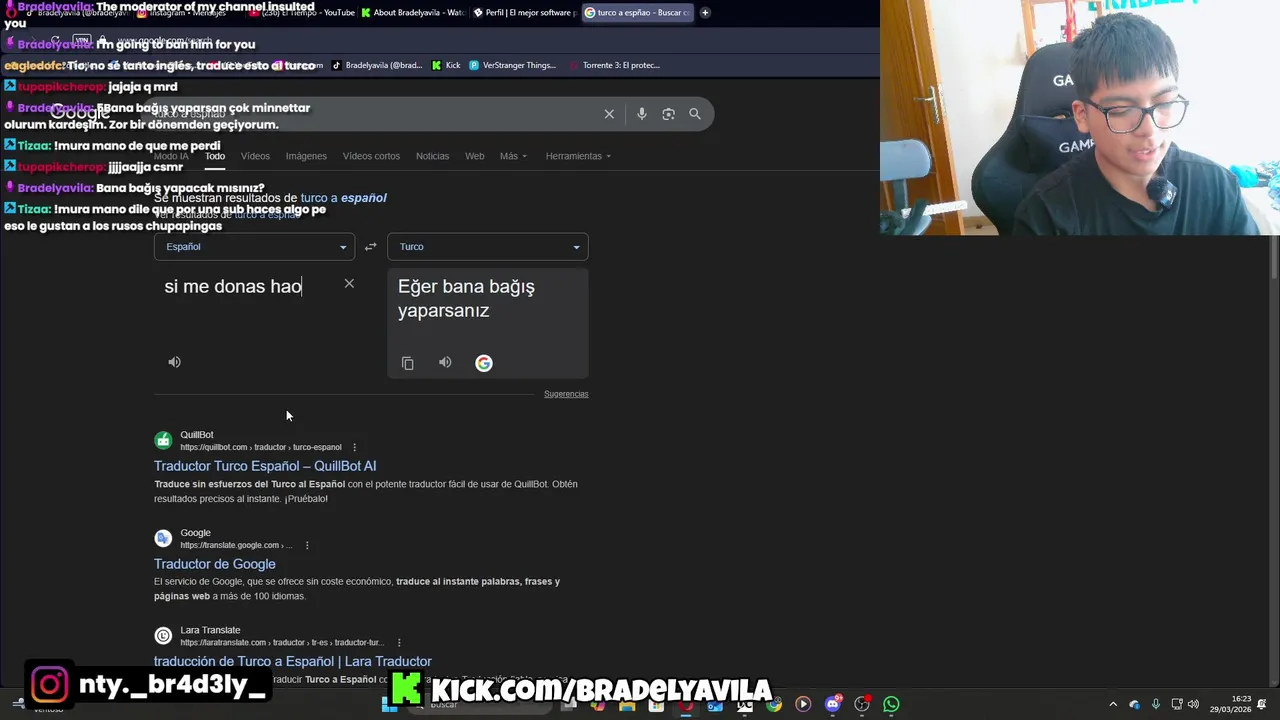This screenshot has width=1280, height=720.
Task: Click the Sugerencias link
Action: click(566, 394)
